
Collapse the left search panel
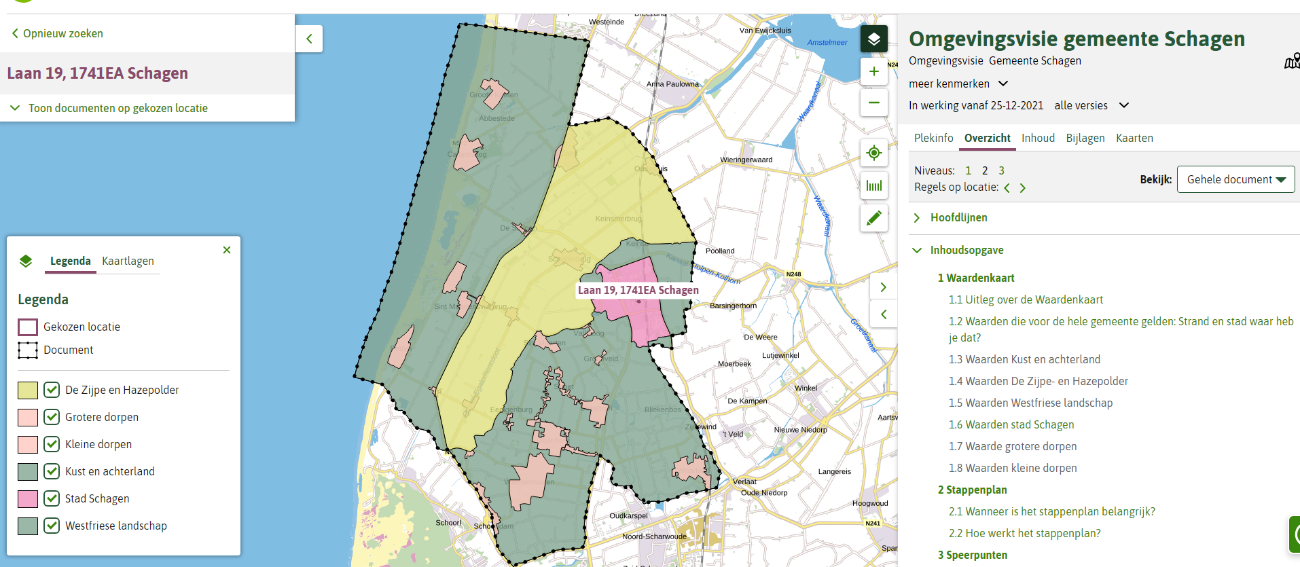pyautogui.click(x=309, y=39)
